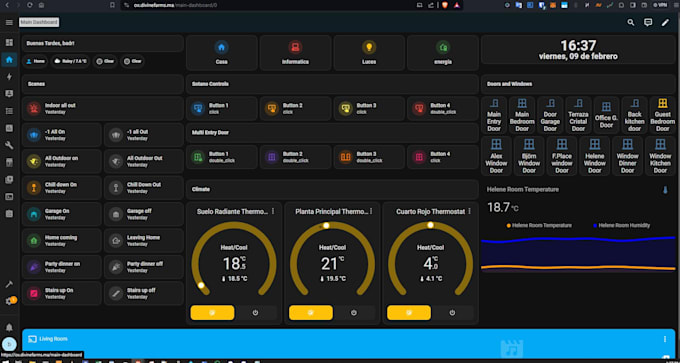Click the edit dashboard pencil icon
This screenshot has width=680, height=363.
click(665, 23)
